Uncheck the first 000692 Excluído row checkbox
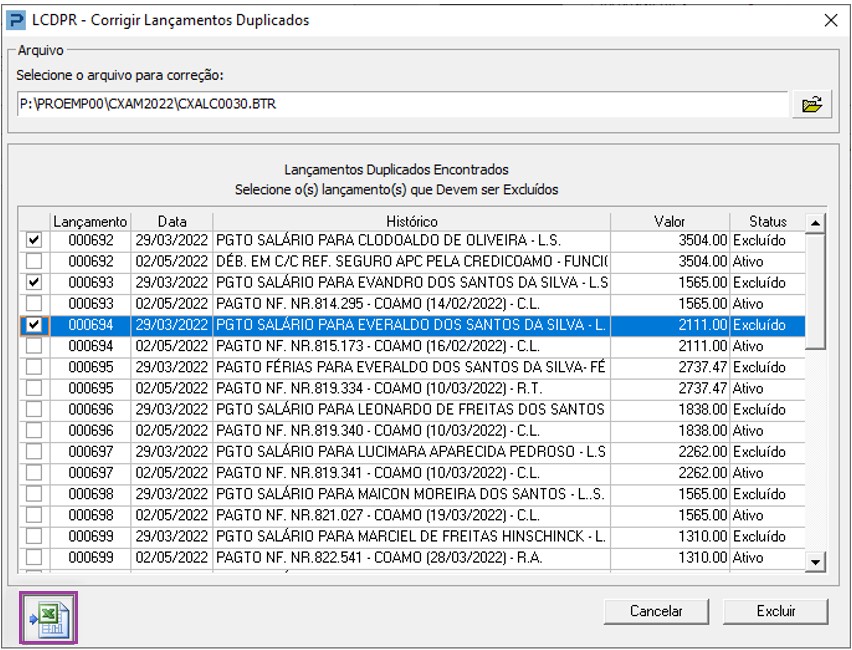This screenshot has width=852, height=650. point(34,241)
